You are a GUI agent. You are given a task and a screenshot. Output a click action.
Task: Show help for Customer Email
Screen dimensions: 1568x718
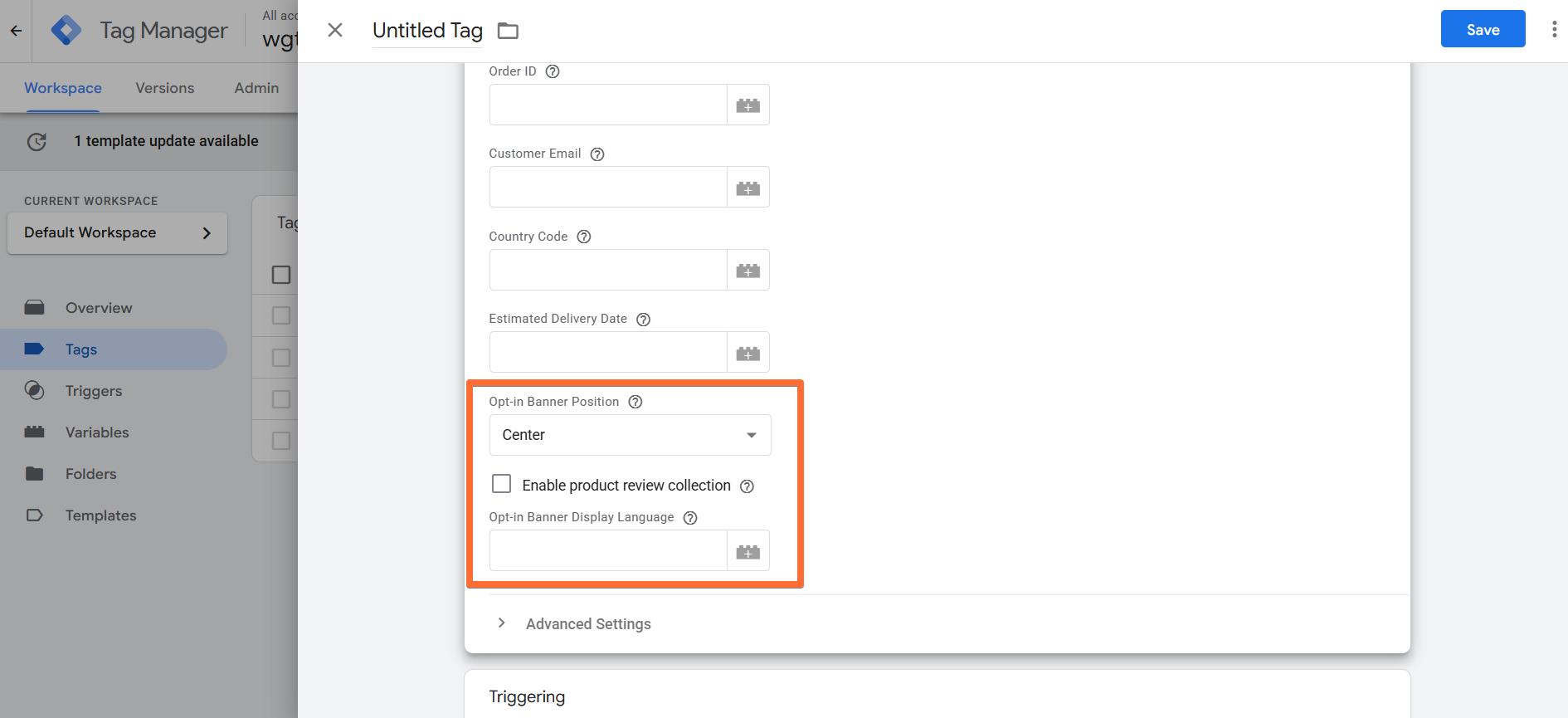597,154
